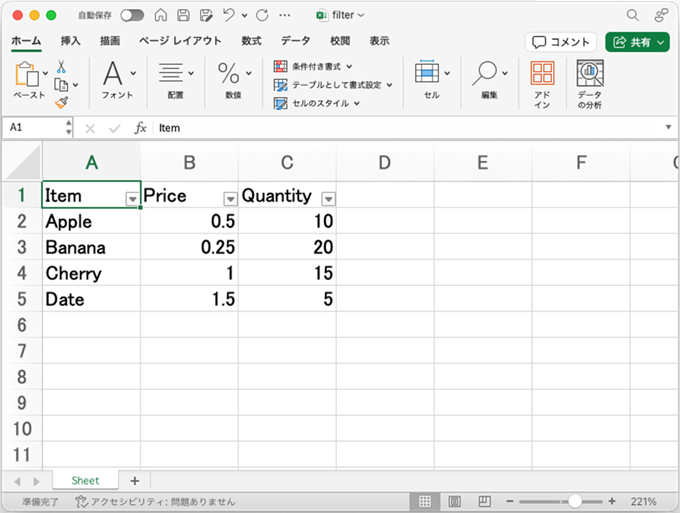Select the Cherry quantity cell 15
This screenshot has width=680, height=513.
(288, 273)
